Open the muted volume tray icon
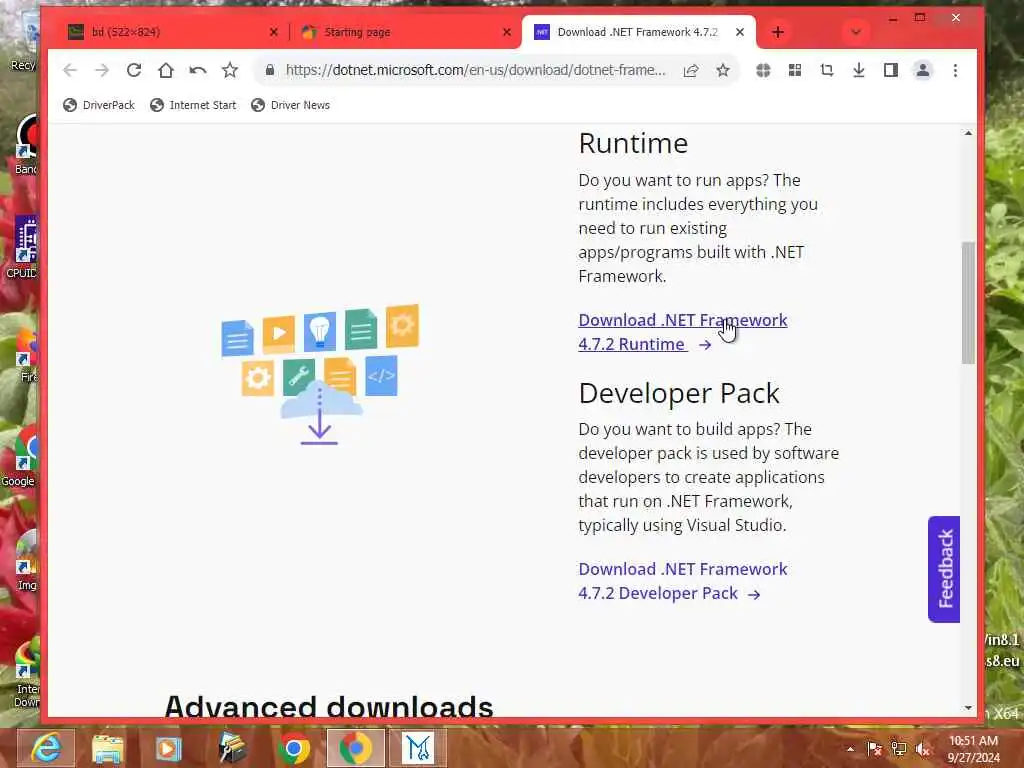This screenshot has width=1024, height=768. 923,749
